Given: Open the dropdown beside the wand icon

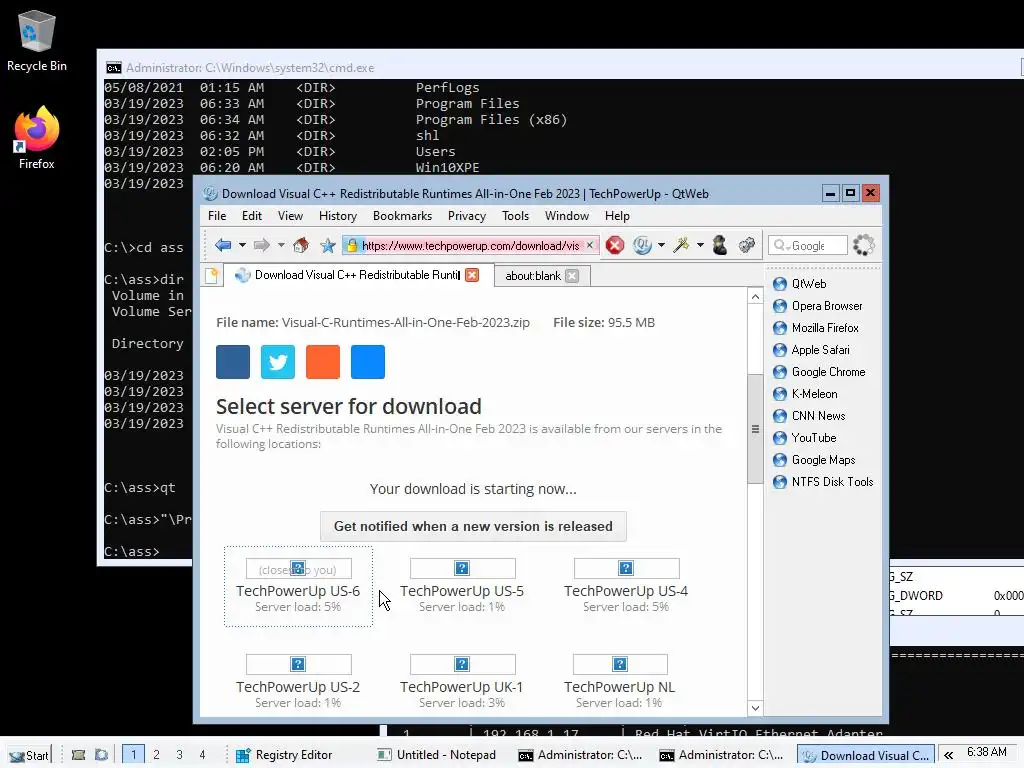Looking at the screenshot, I should pyautogui.click(x=700, y=246).
